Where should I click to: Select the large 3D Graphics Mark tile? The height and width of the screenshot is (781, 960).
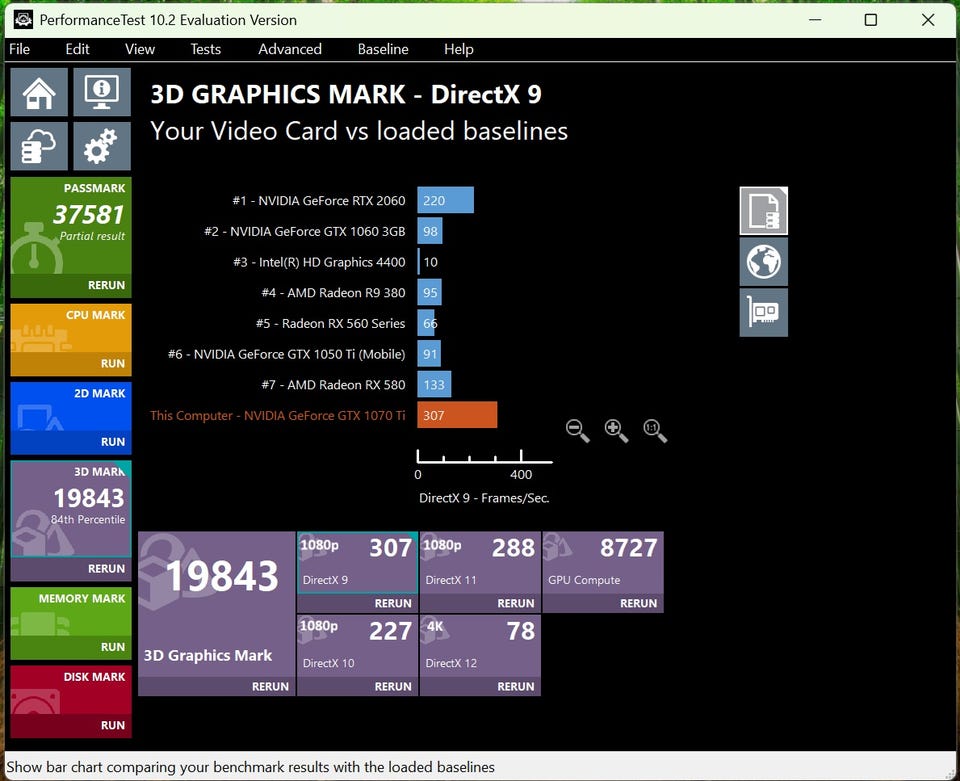click(217, 605)
